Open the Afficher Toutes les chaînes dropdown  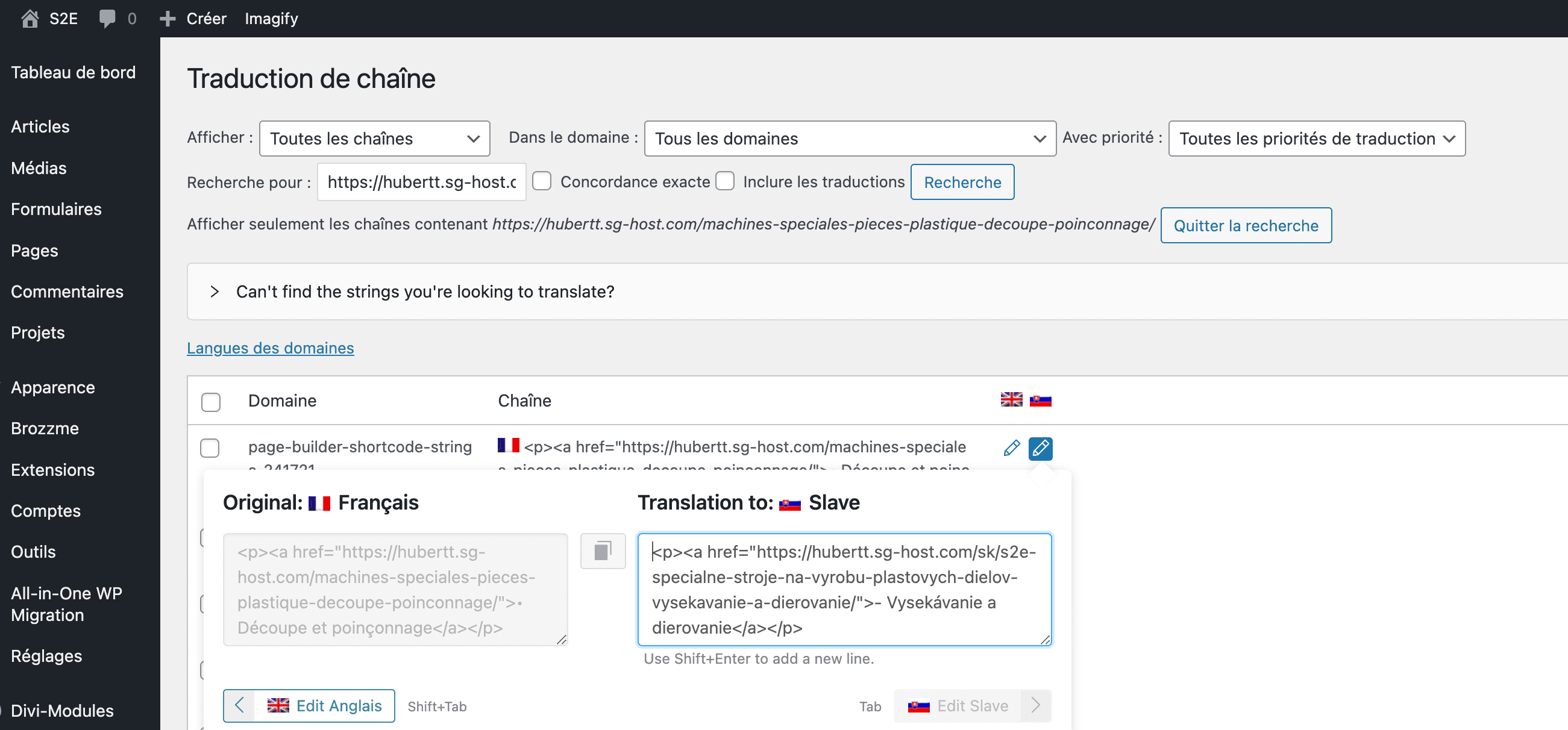(374, 139)
